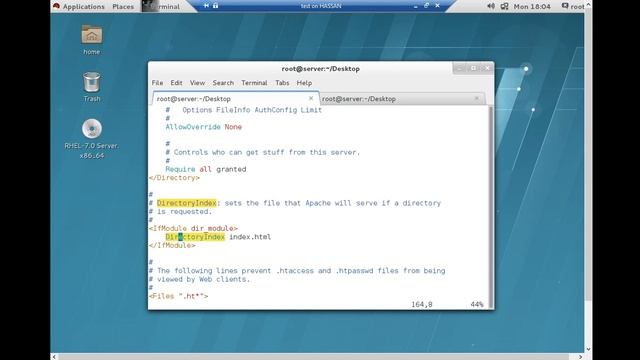Open the File menu in terminal
Image resolution: width=640 pixels, height=360 pixels.
pos(157,83)
